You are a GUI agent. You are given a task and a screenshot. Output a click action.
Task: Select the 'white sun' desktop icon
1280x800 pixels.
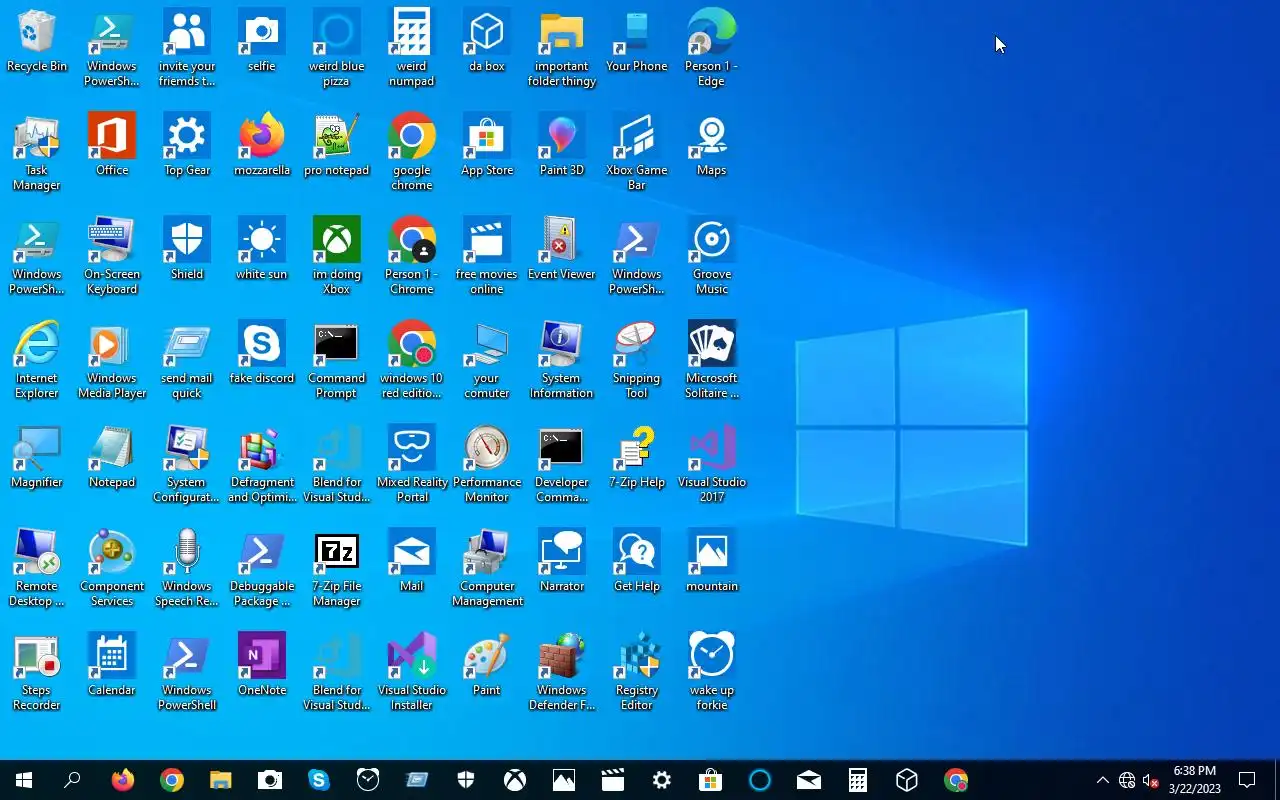[262, 250]
